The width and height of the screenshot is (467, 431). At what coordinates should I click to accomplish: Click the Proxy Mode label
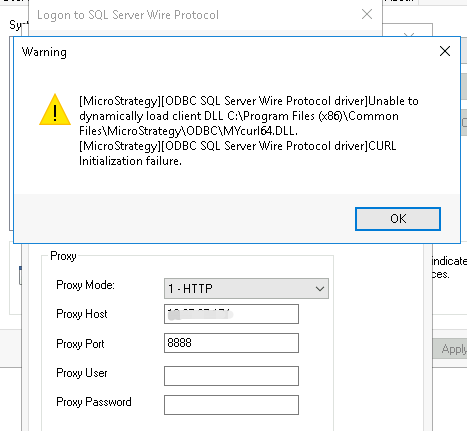[x=85, y=285]
